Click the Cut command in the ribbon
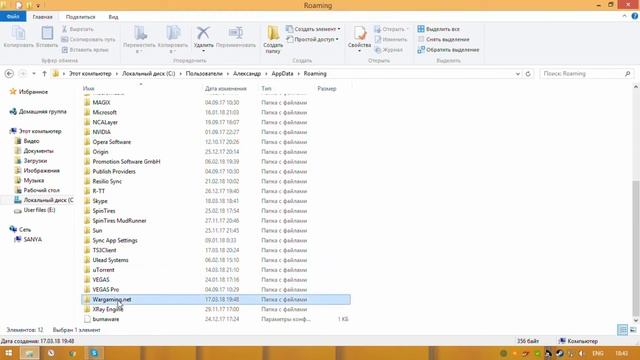Viewport: 640px width, 360px height. click(x=78, y=29)
